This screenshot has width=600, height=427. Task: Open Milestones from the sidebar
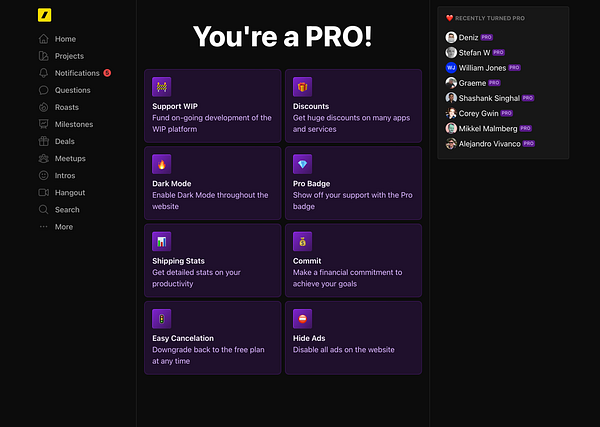(x=74, y=124)
